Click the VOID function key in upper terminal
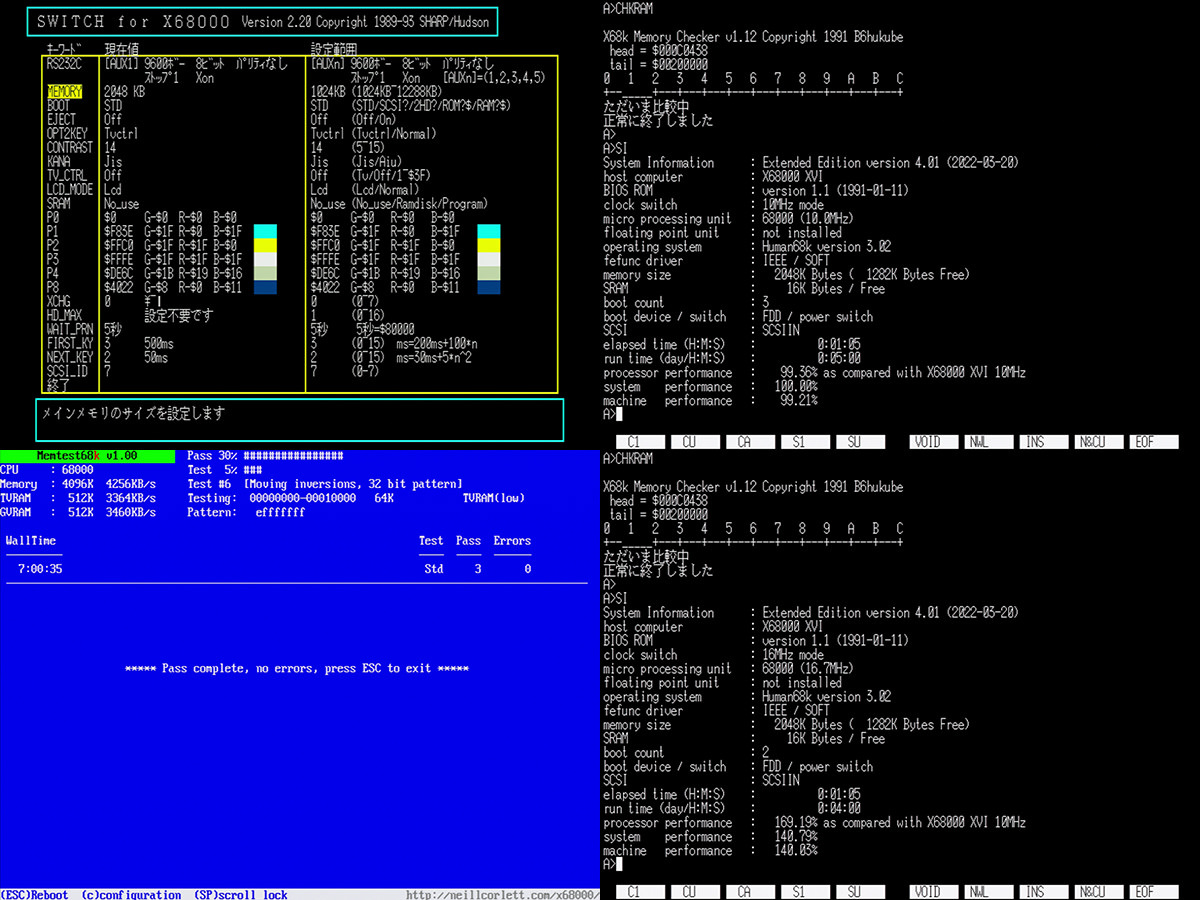Image resolution: width=1200 pixels, height=900 pixels. tap(927, 442)
